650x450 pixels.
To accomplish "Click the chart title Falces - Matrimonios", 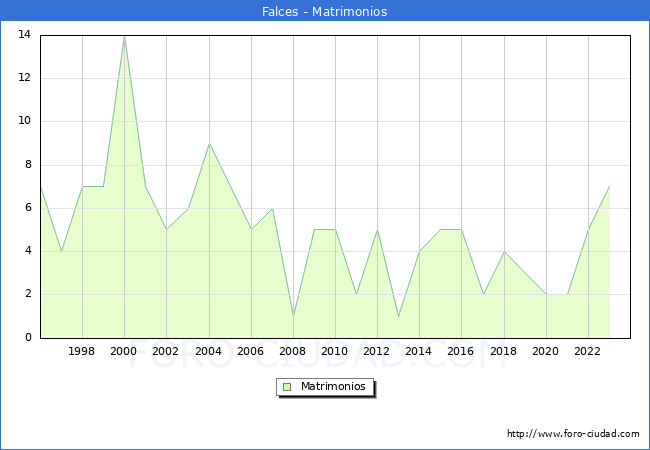I will pos(325,12).
